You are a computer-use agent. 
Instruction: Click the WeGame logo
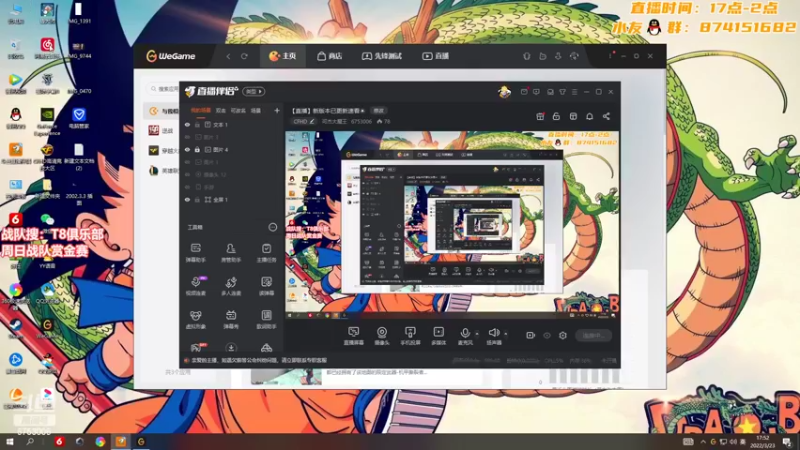pos(171,56)
